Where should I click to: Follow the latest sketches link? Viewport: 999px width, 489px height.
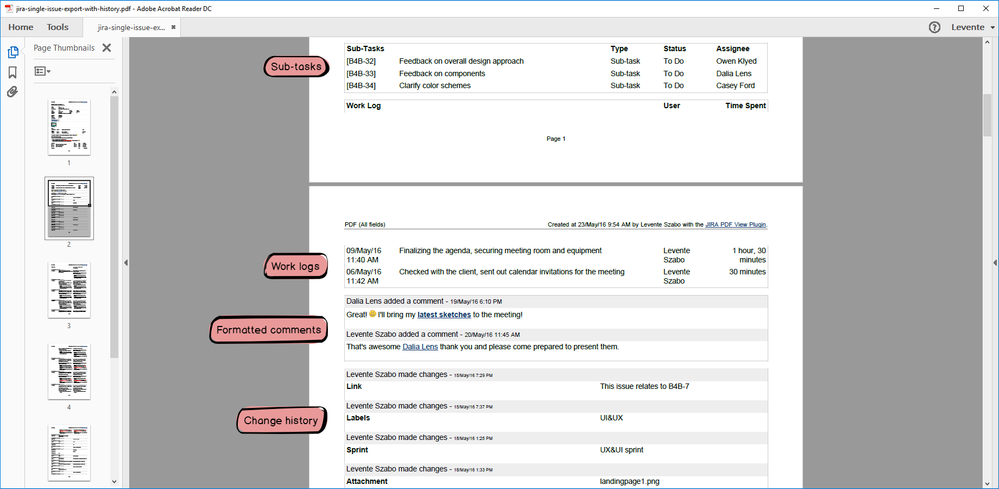[444, 315]
